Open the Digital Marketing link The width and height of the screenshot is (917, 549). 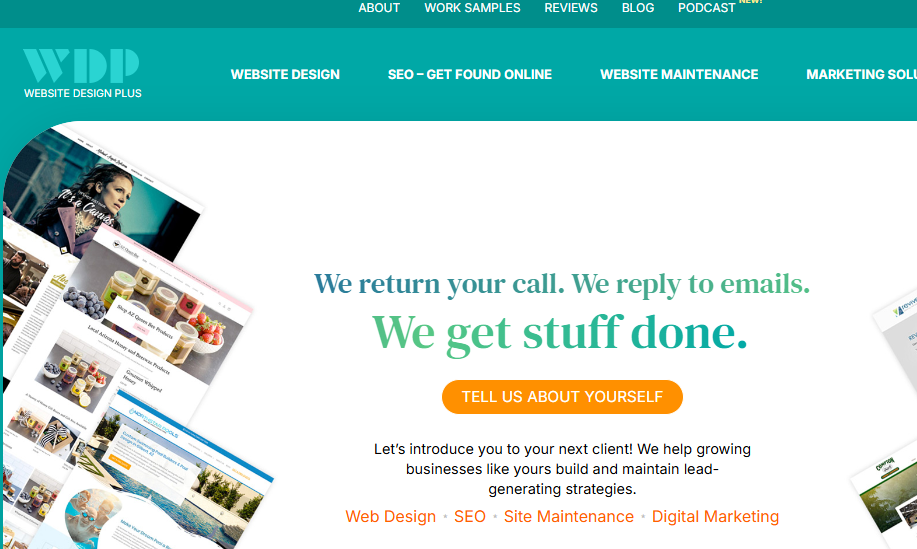pyautogui.click(x=715, y=516)
